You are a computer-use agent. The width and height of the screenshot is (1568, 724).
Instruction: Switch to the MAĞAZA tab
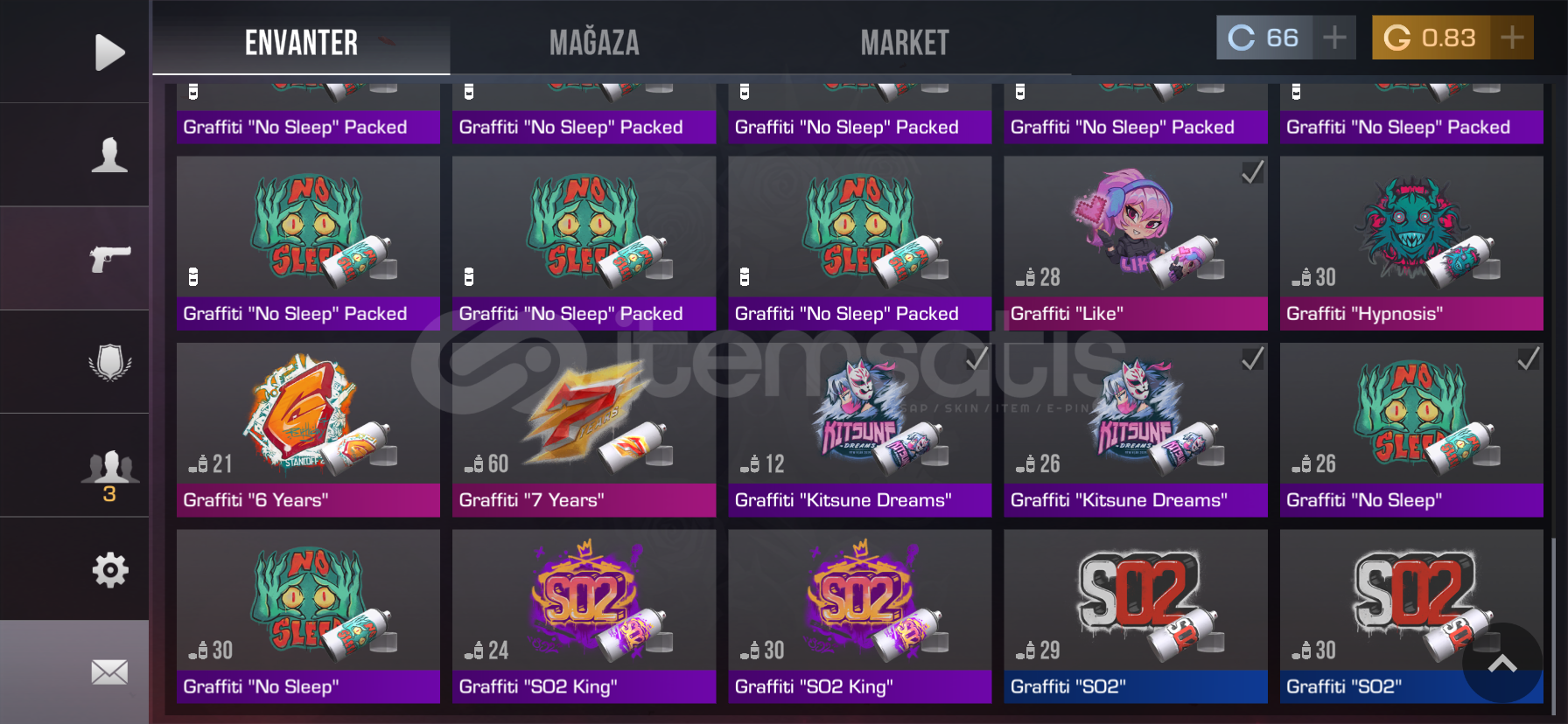(x=594, y=42)
